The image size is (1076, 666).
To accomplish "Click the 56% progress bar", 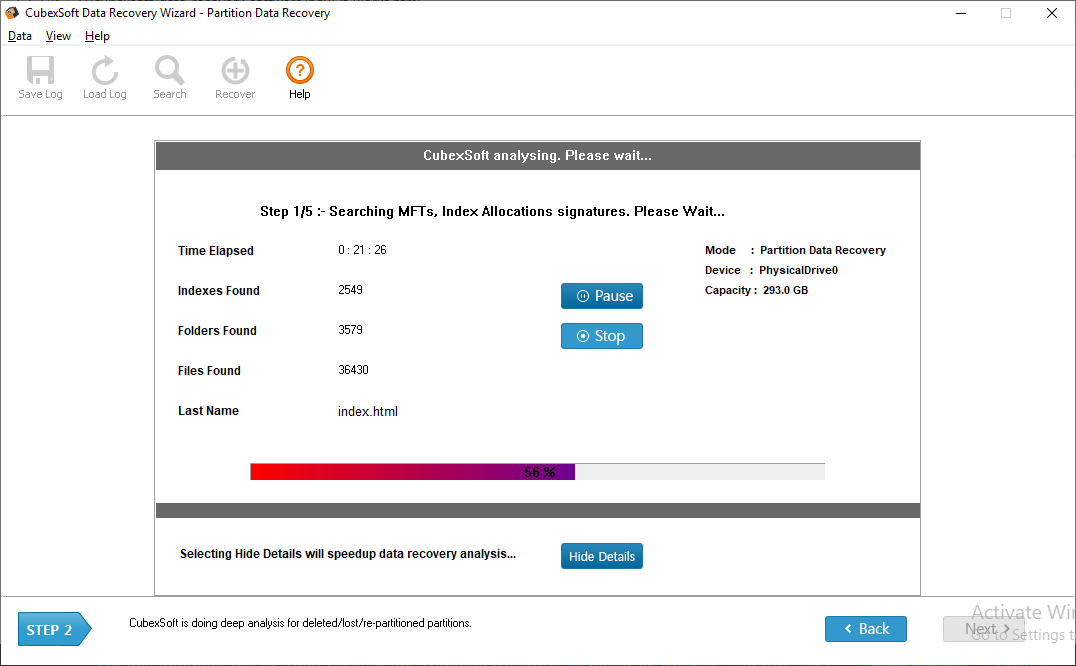I will 538,472.
